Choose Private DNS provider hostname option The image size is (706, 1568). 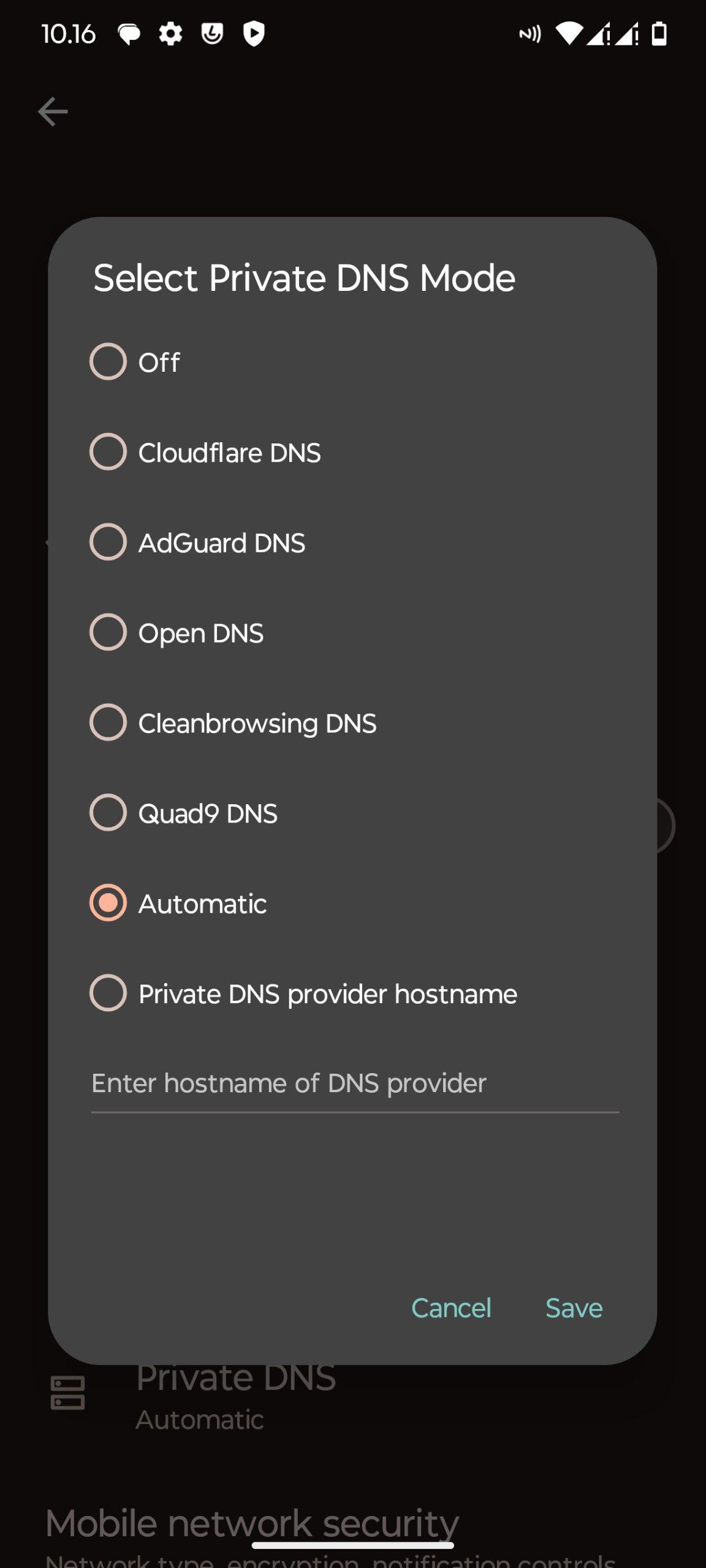[108, 993]
